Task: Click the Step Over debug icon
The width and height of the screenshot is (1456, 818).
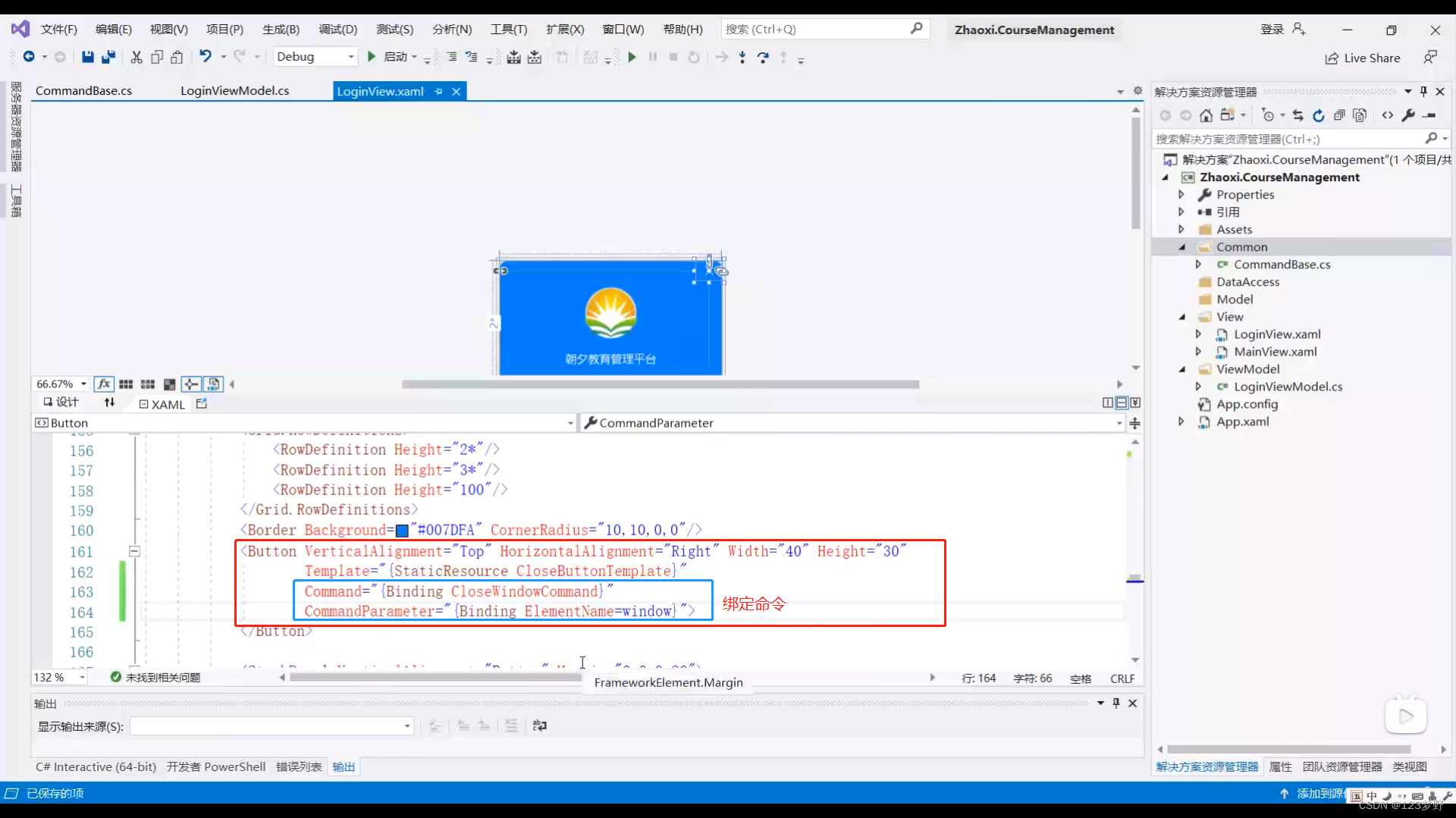Action: (x=763, y=57)
